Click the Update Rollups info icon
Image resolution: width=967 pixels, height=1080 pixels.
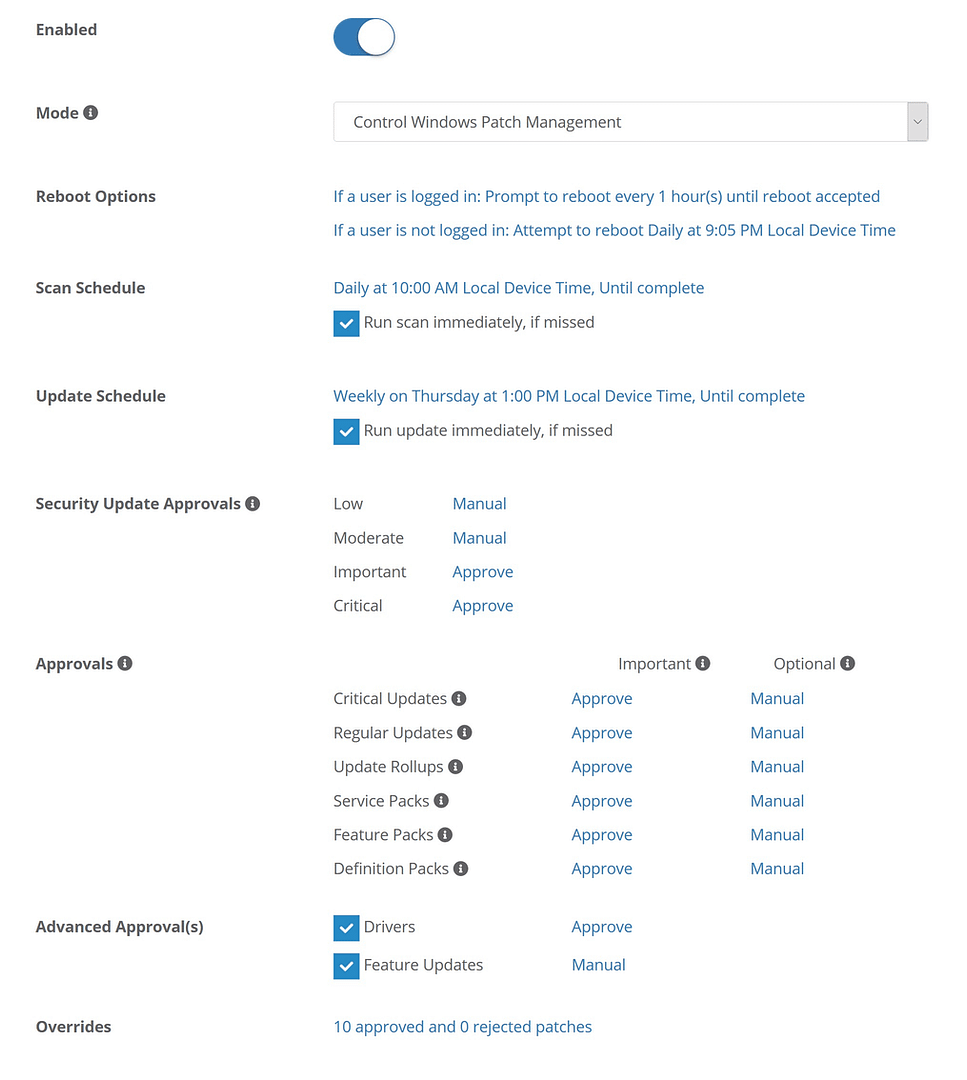[x=454, y=766]
